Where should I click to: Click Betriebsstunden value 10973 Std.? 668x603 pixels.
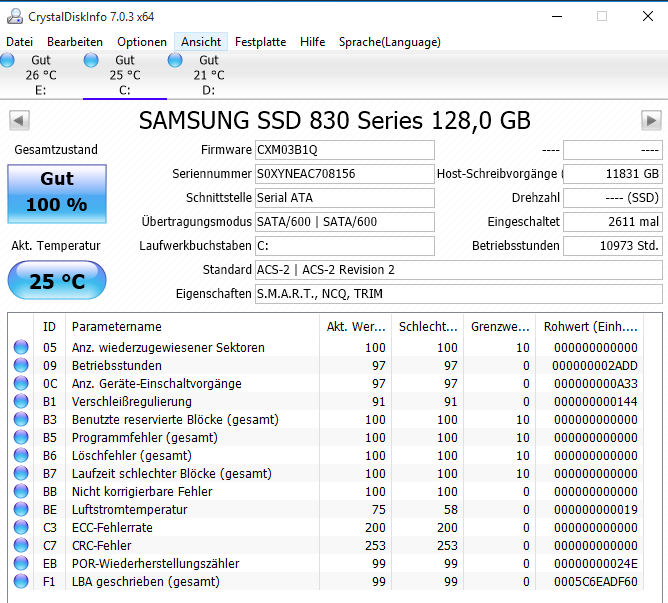pyautogui.click(x=613, y=246)
